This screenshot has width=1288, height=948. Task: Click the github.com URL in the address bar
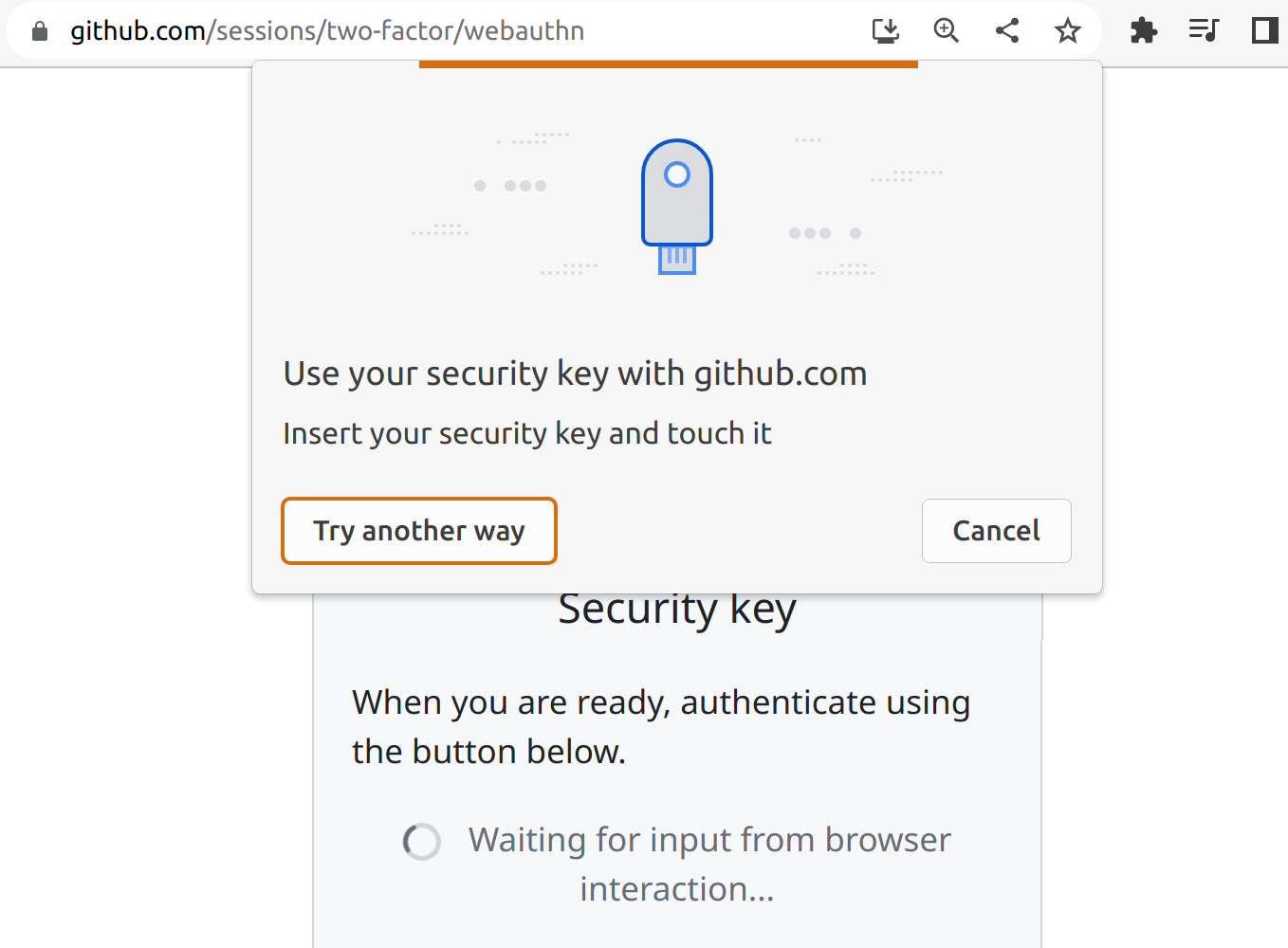327,31
